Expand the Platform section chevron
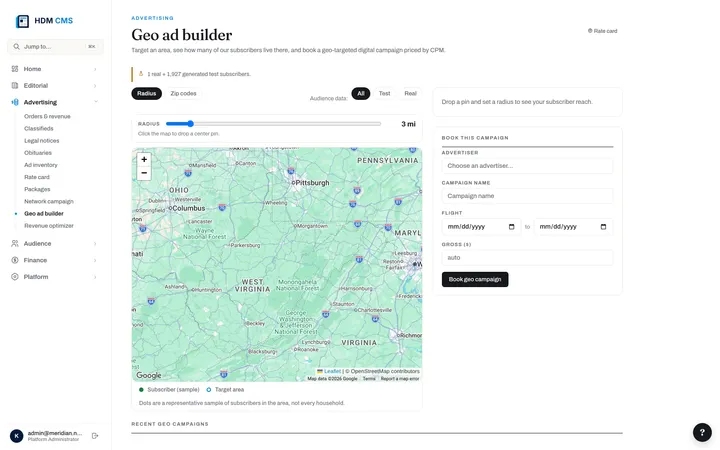Viewport: 720px width, 450px height. coord(95,277)
